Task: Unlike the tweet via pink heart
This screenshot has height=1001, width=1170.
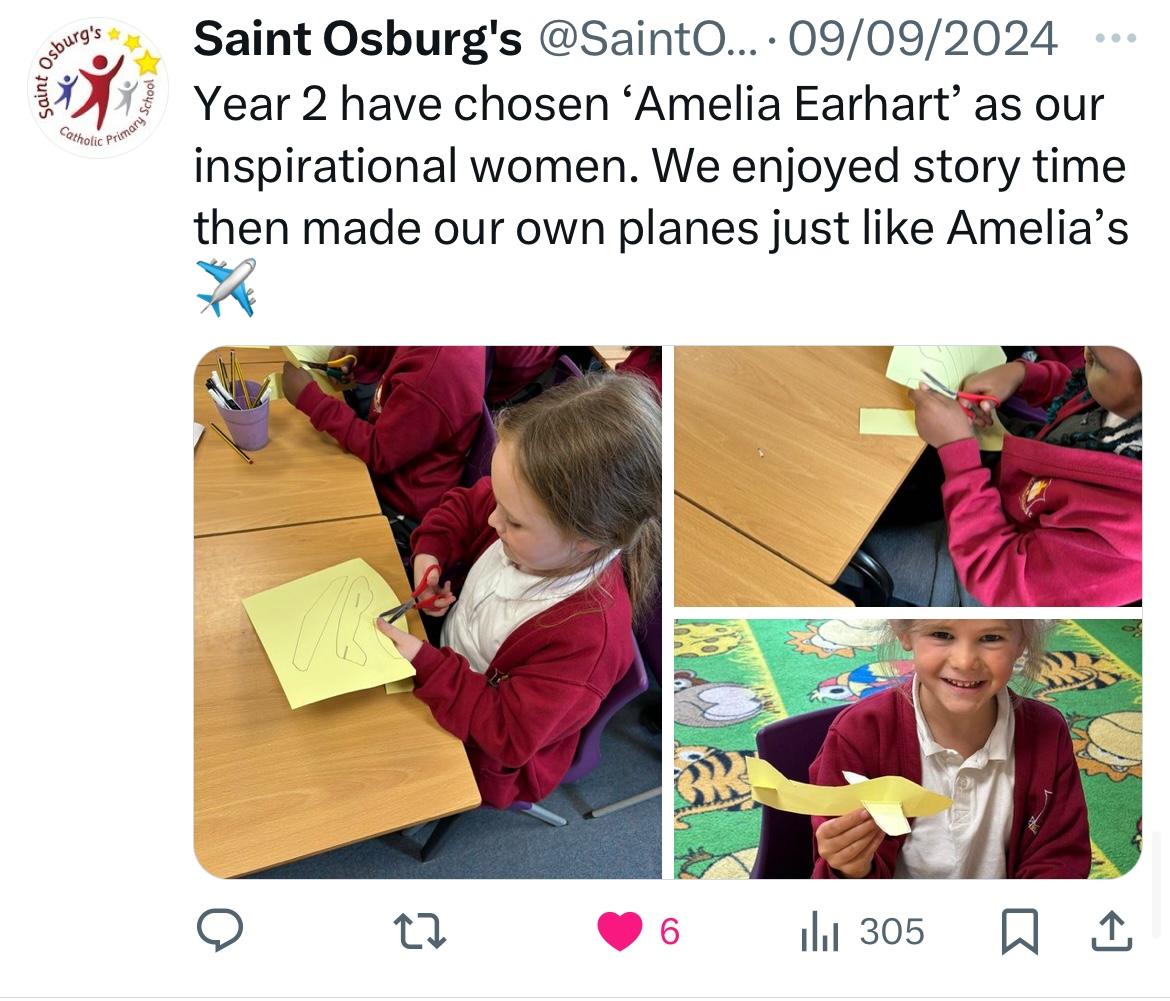Action: tap(619, 931)
